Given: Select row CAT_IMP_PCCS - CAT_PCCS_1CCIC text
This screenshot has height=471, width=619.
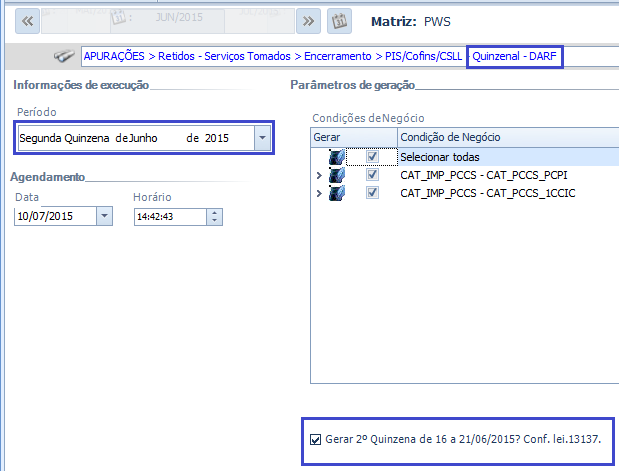Looking at the screenshot, I should (488, 193).
